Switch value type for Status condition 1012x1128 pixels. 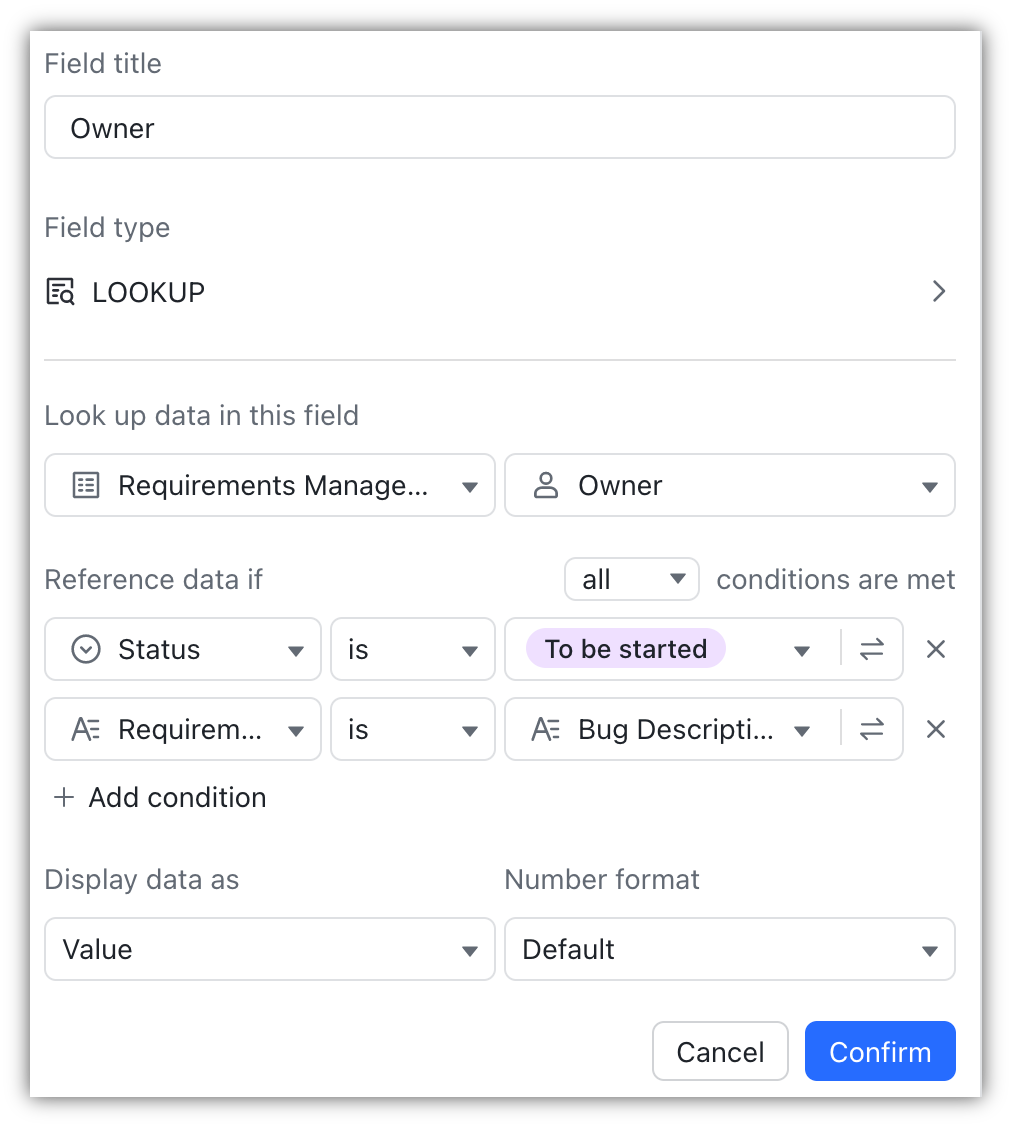[x=872, y=650]
